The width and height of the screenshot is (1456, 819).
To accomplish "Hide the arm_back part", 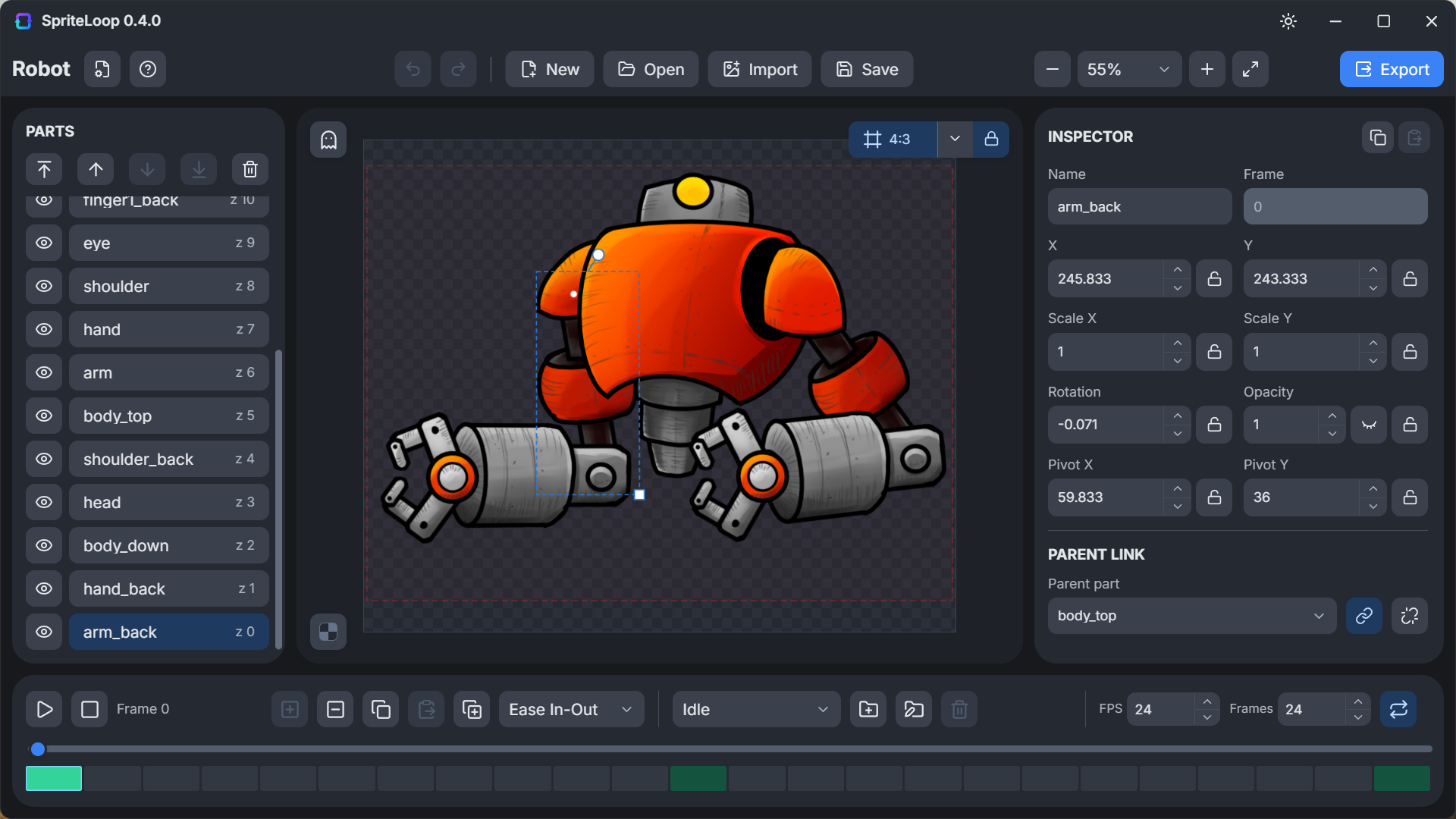I will (44, 632).
